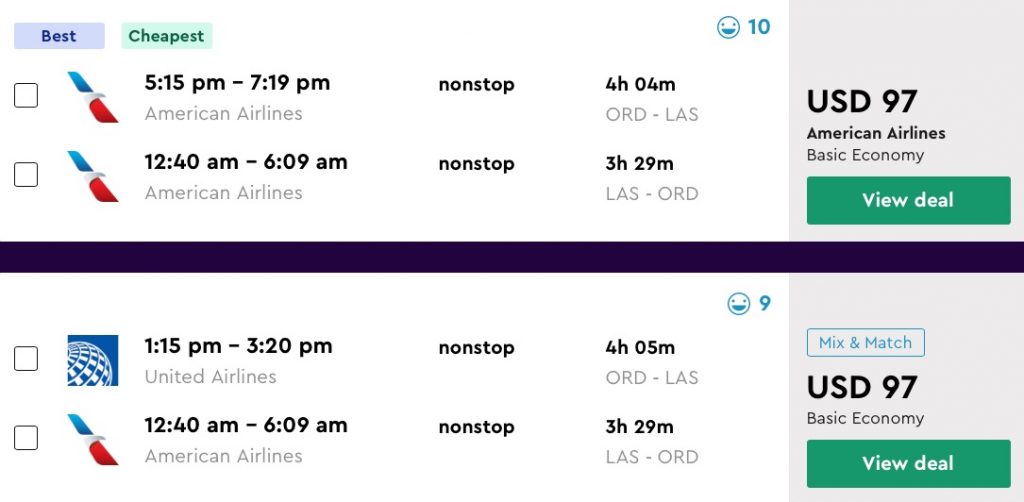Check the box beside United 1:15 pm flight

[x=26, y=359]
